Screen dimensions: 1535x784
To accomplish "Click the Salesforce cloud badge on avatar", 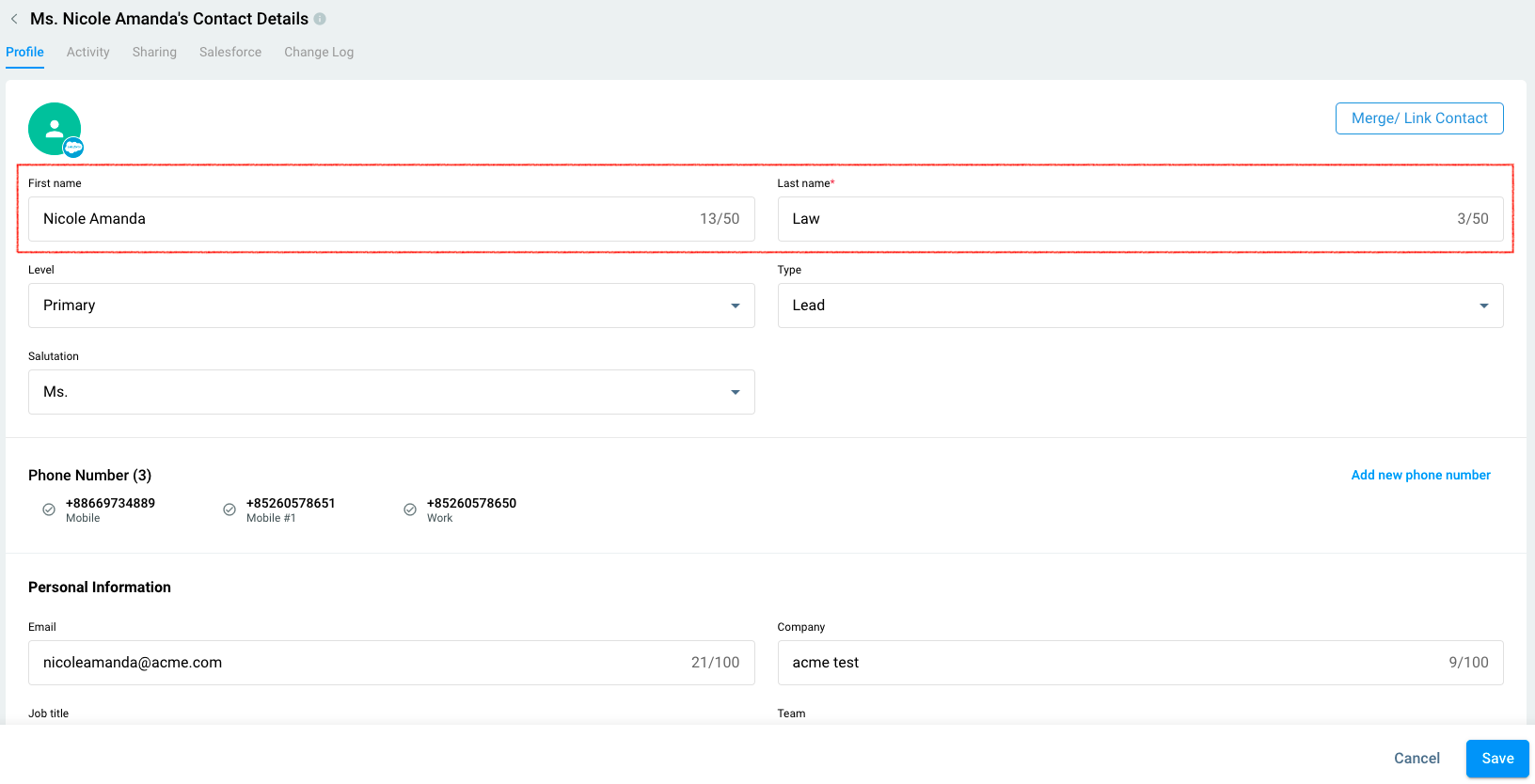I will click(x=73, y=148).
